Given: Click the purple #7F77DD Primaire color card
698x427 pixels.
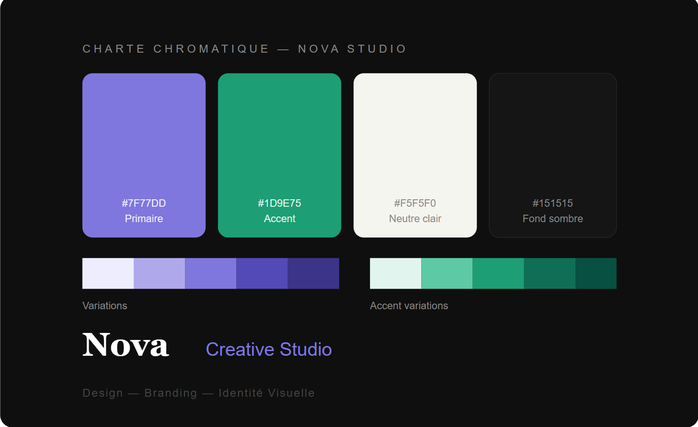Looking at the screenshot, I should click(144, 155).
